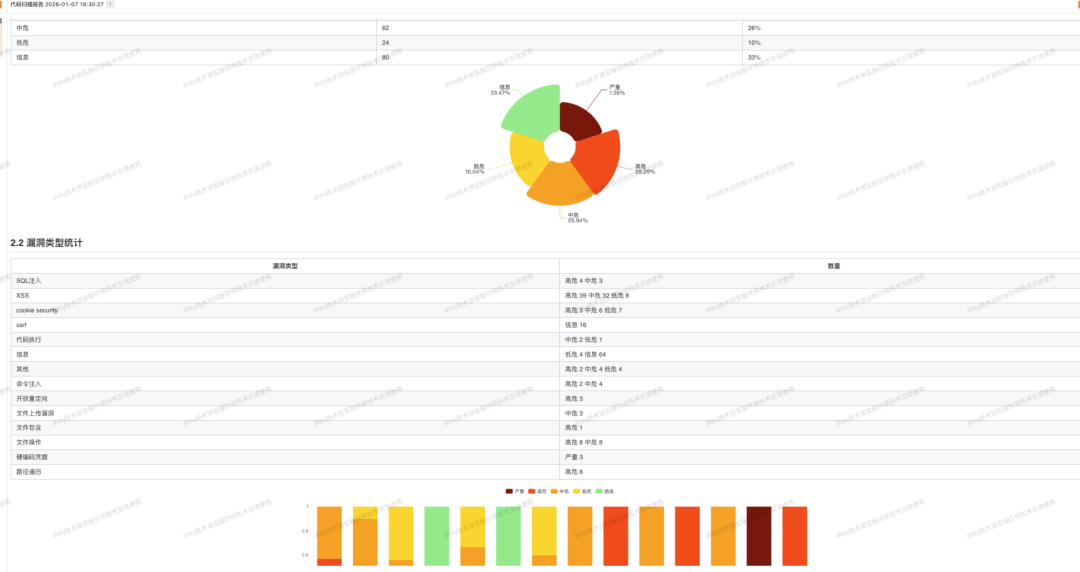Click the count 80 in the top table
The width and height of the screenshot is (1080, 572).
point(559,57)
